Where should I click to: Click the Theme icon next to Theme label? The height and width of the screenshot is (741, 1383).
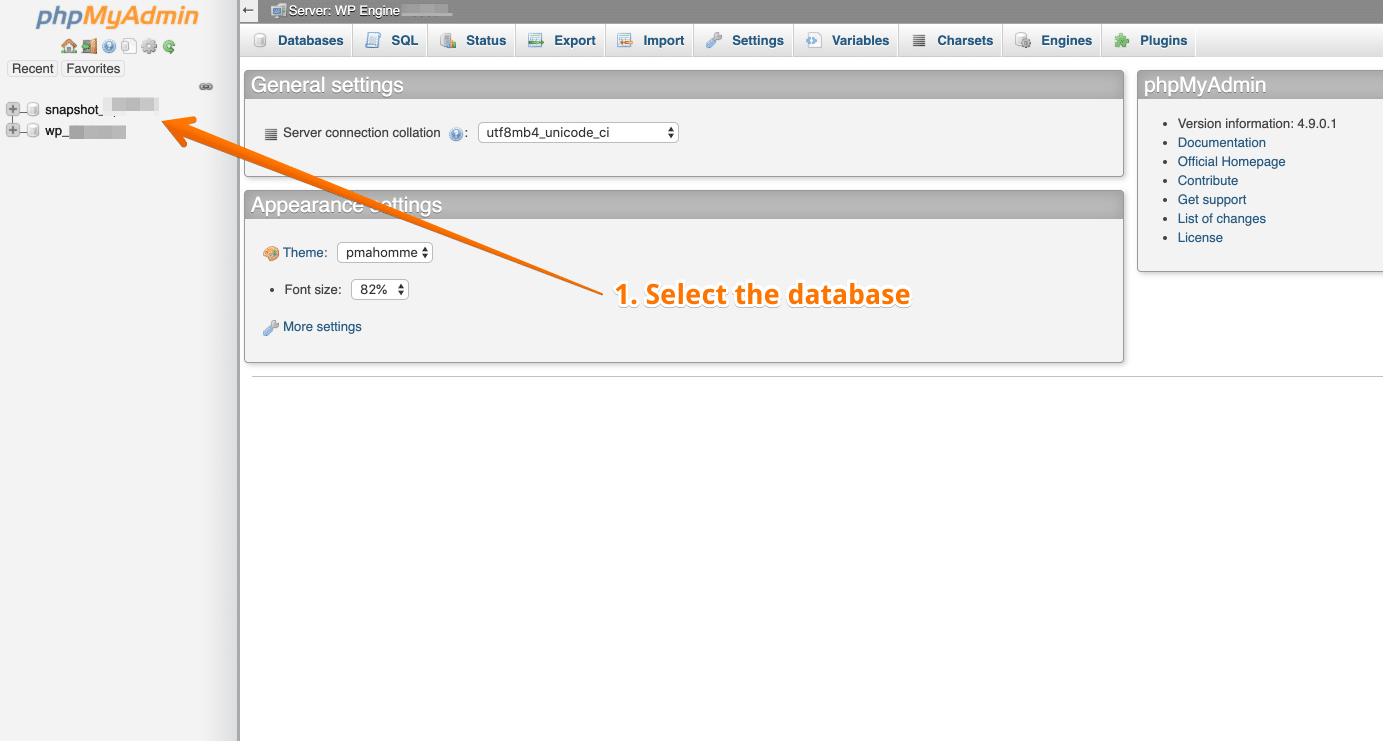(x=268, y=252)
